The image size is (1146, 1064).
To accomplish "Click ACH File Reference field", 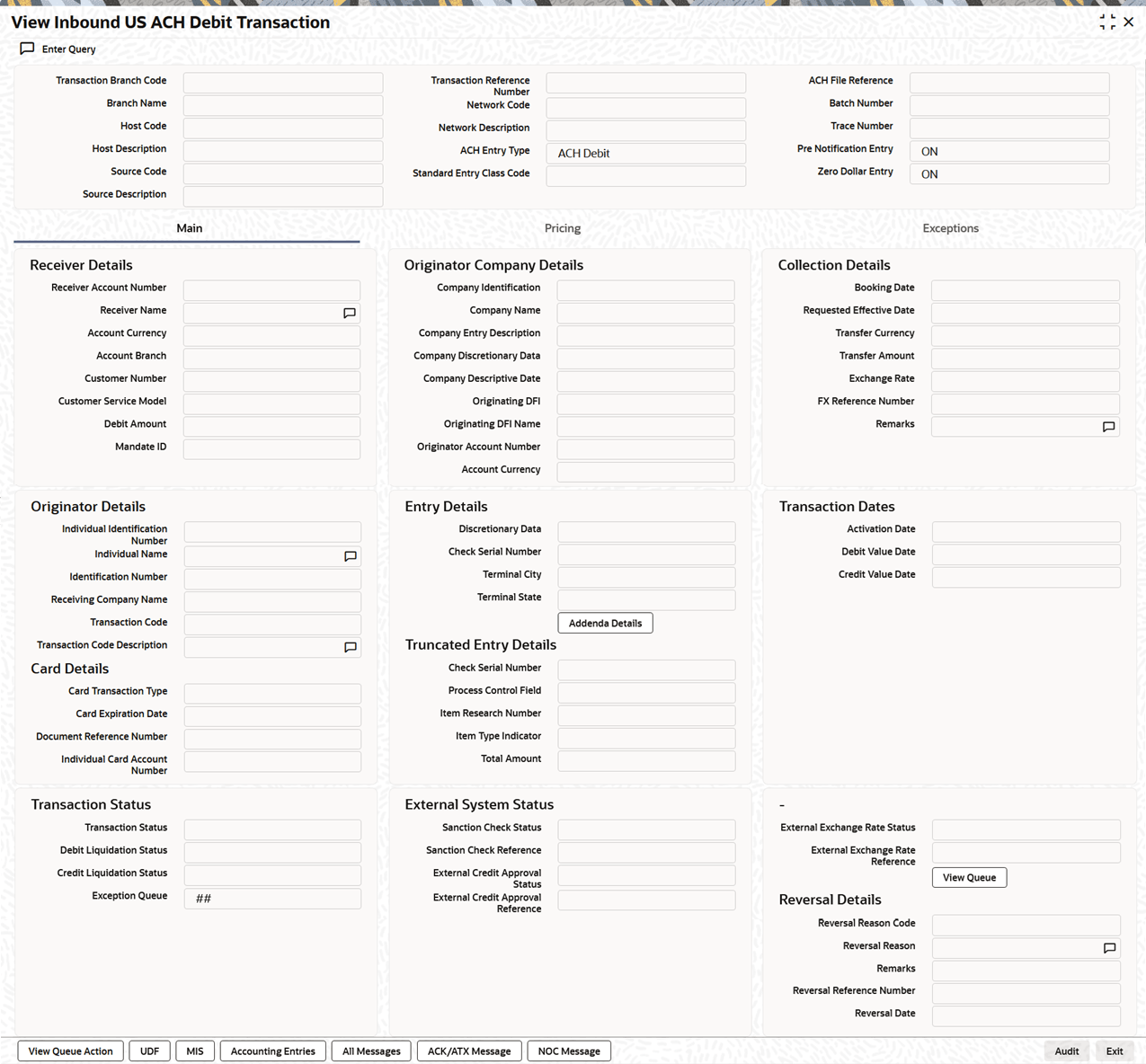I will point(1009,83).
